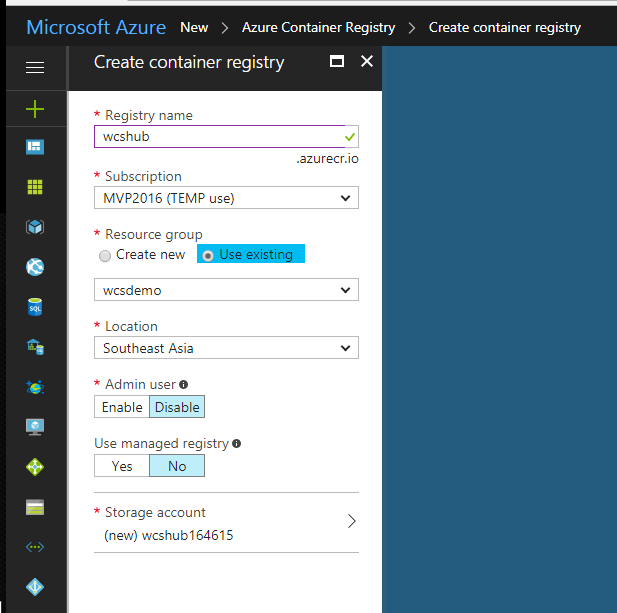Open All resources grid icon
The width and height of the screenshot is (617, 613).
35,187
